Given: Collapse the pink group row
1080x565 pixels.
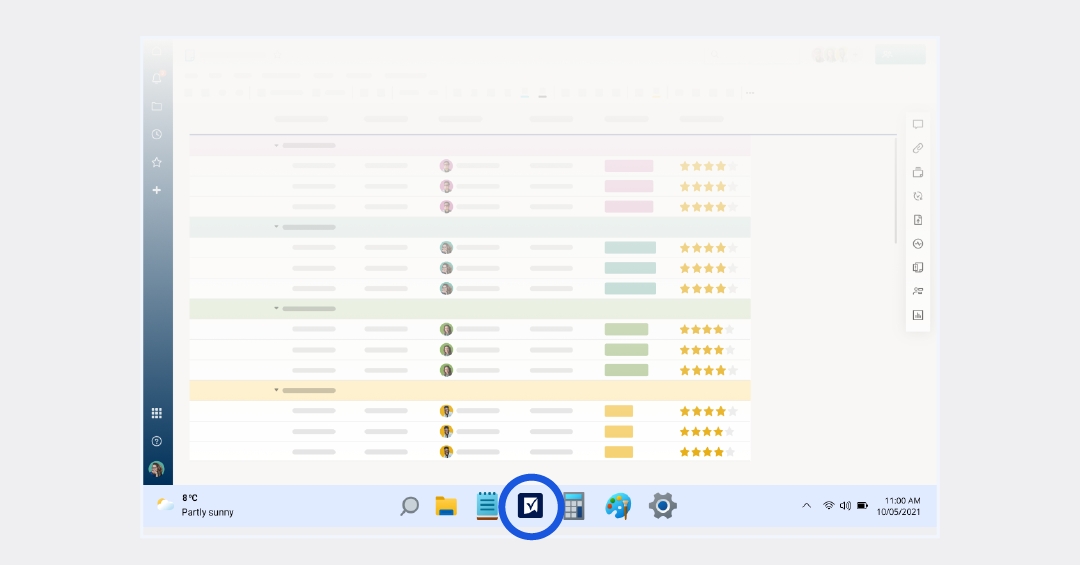Looking at the screenshot, I should [x=277, y=145].
